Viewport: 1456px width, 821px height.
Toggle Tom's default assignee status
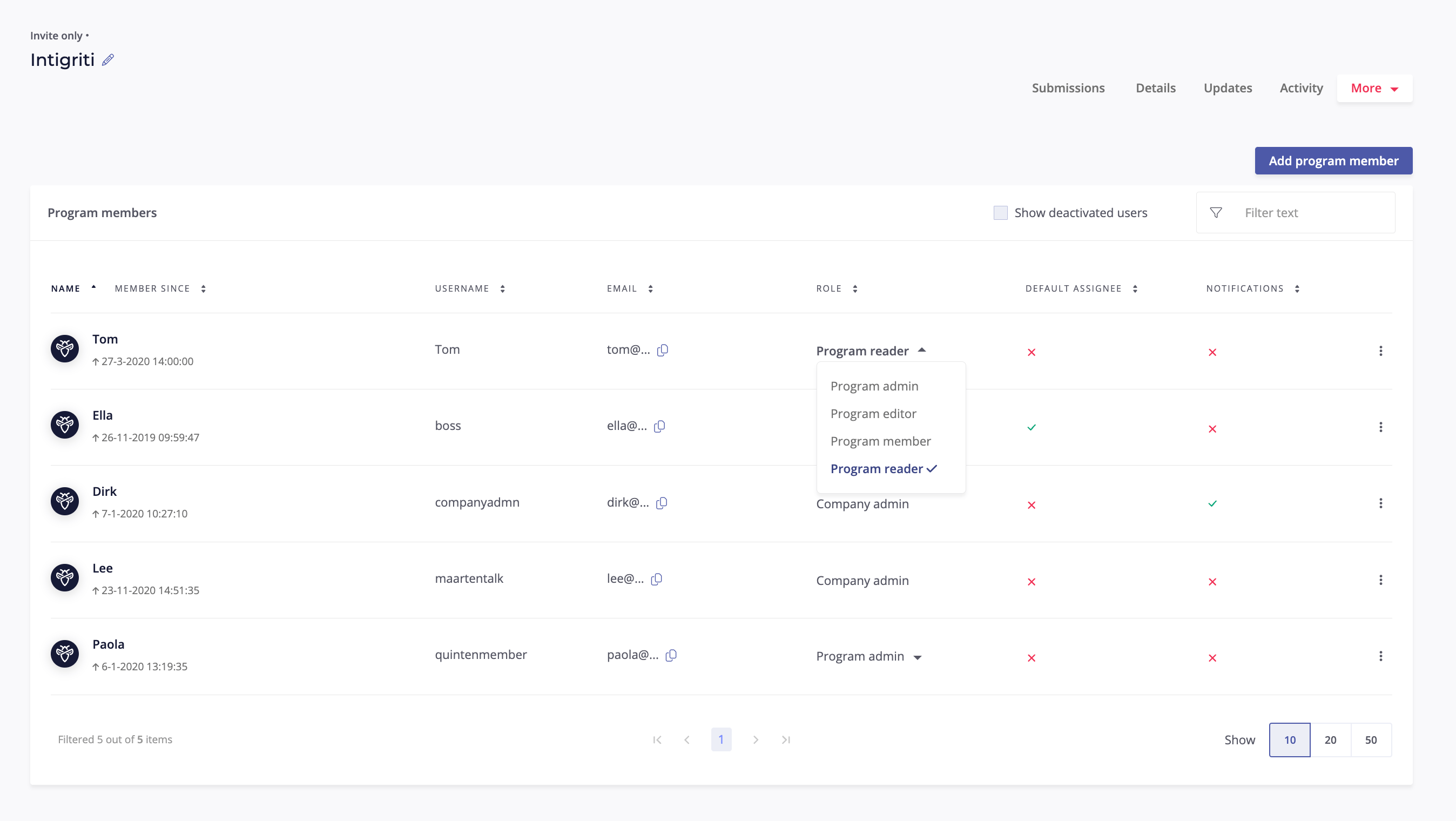click(1032, 352)
